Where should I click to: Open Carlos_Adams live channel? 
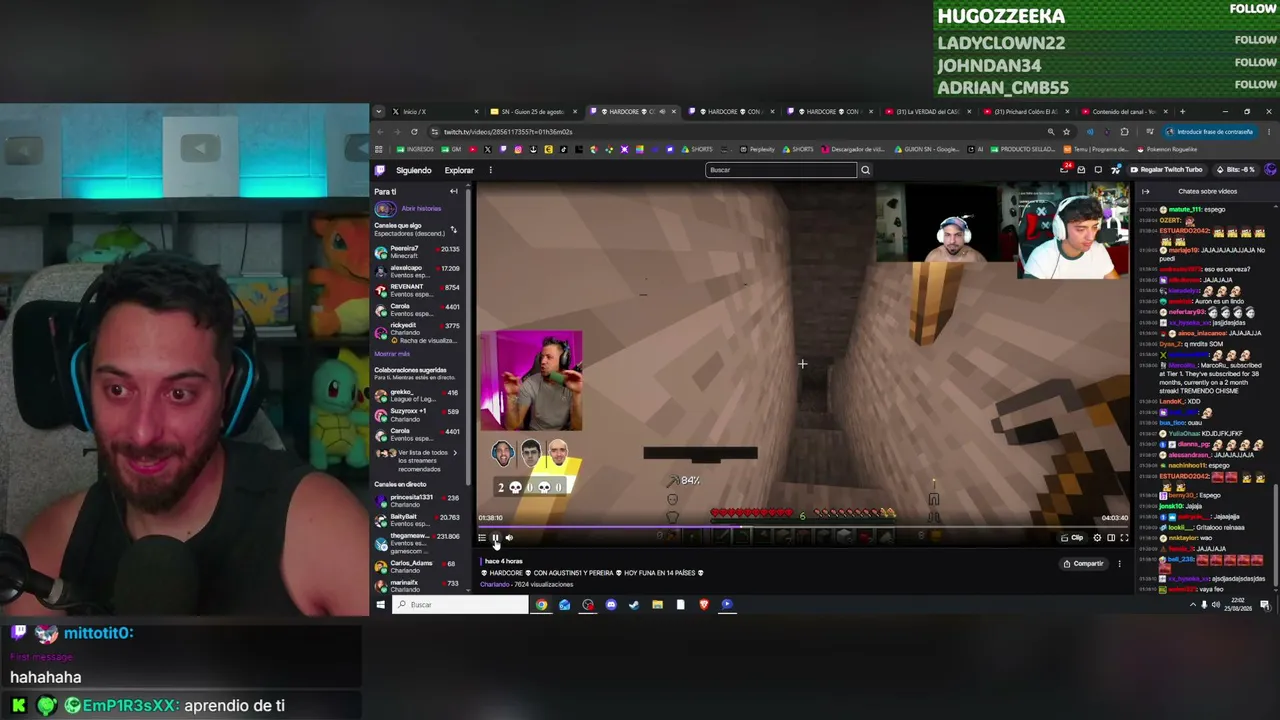[x=417, y=567]
